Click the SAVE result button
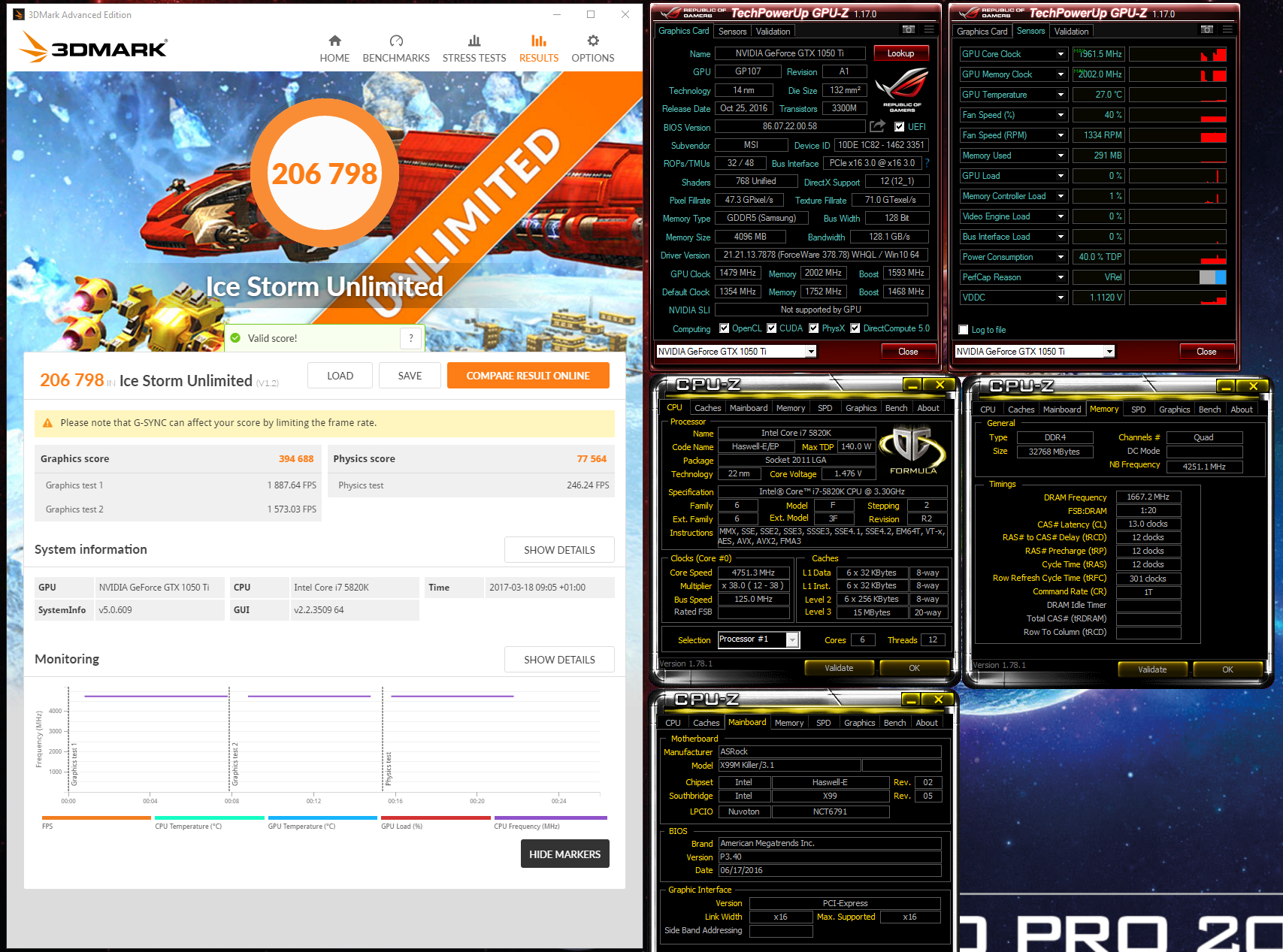The image size is (1283, 952). [410, 376]
